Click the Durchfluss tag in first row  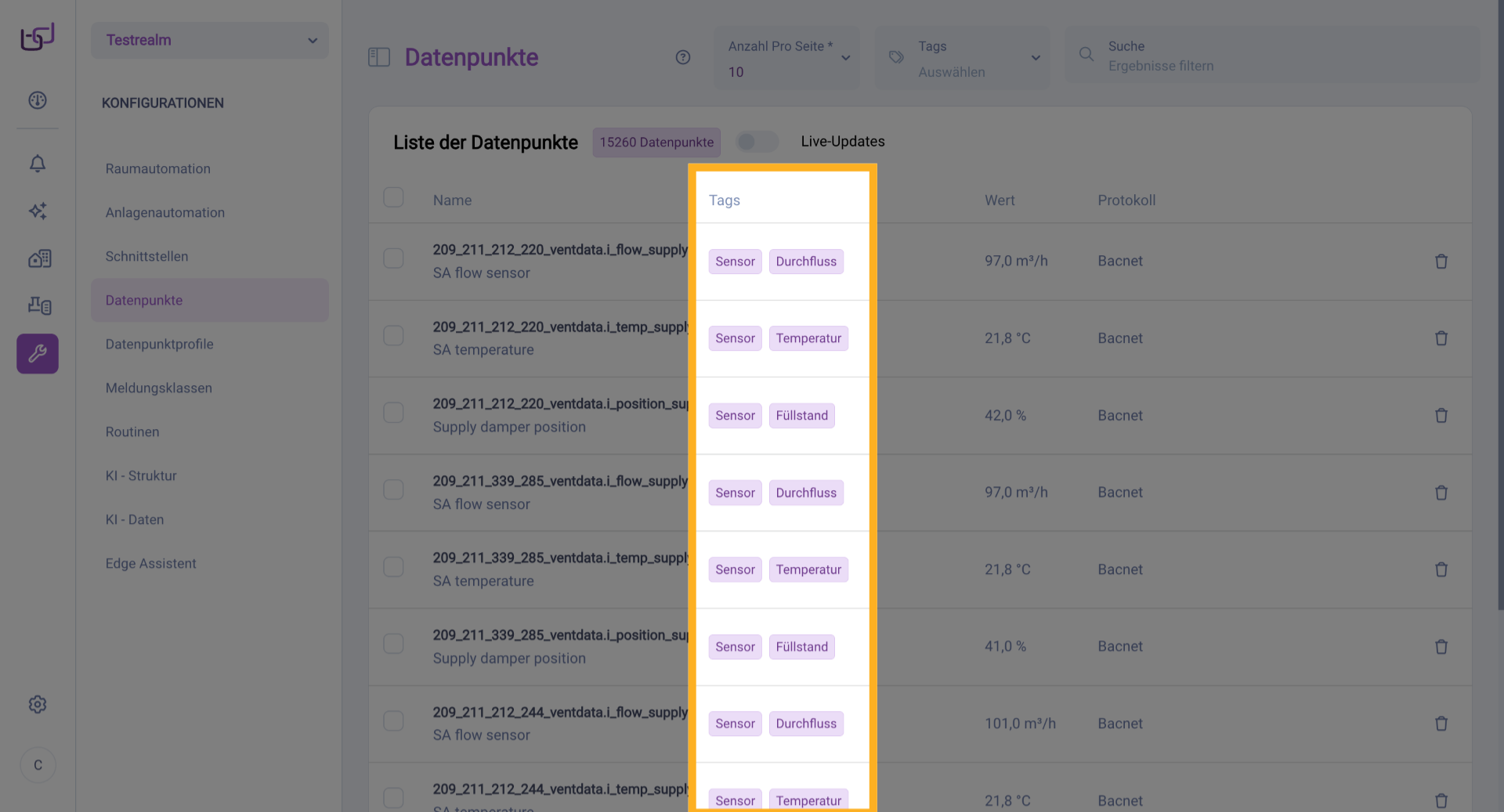805,262
